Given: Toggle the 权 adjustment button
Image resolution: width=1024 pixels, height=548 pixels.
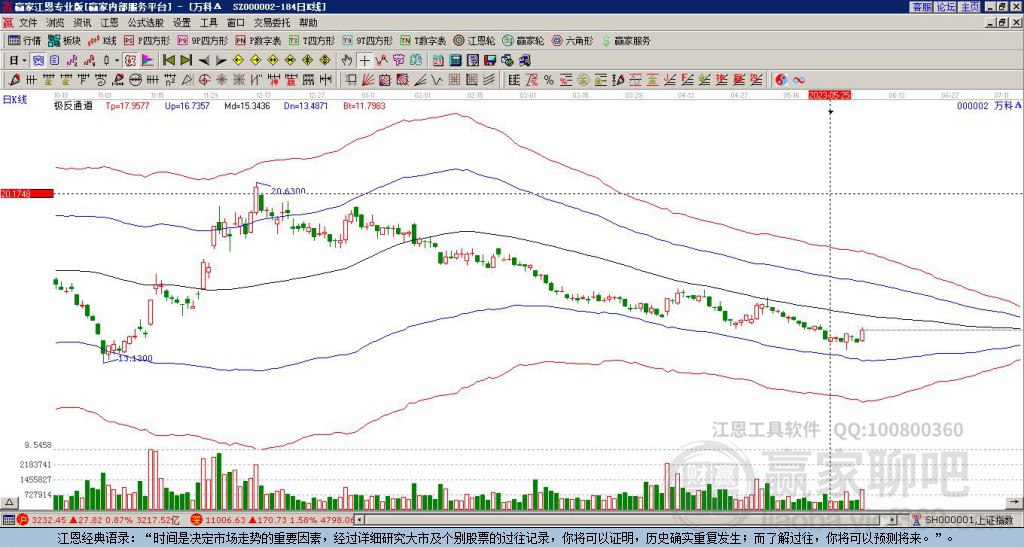Looking at the screenshot, I should tap(130, 60).
